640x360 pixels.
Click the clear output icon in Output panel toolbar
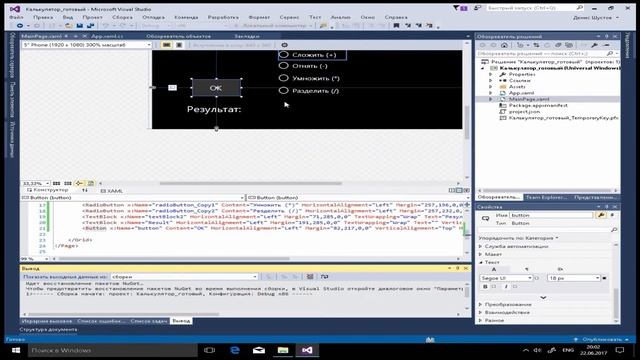[x=310, y=277]
